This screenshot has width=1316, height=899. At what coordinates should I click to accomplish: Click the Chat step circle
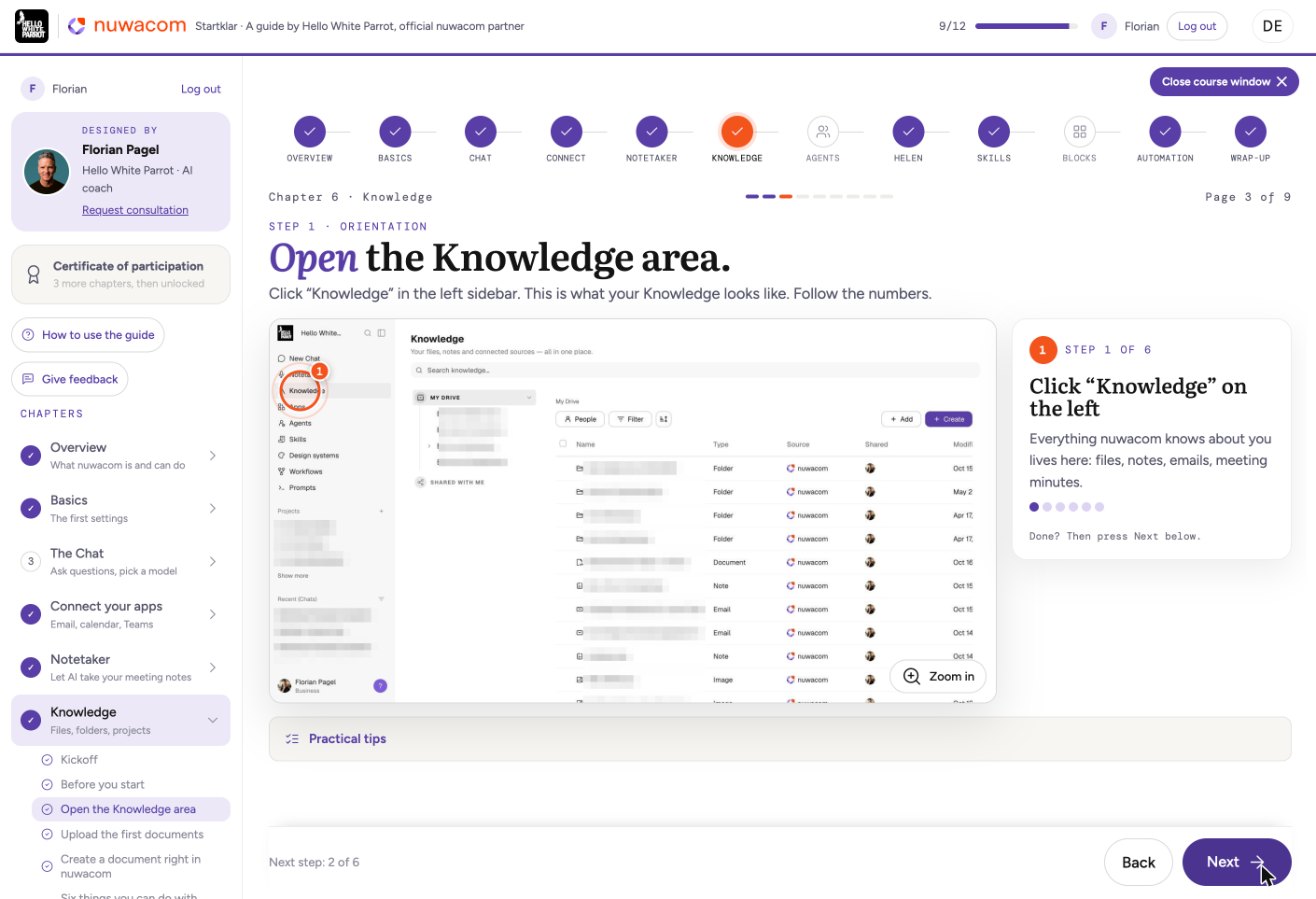480,131
